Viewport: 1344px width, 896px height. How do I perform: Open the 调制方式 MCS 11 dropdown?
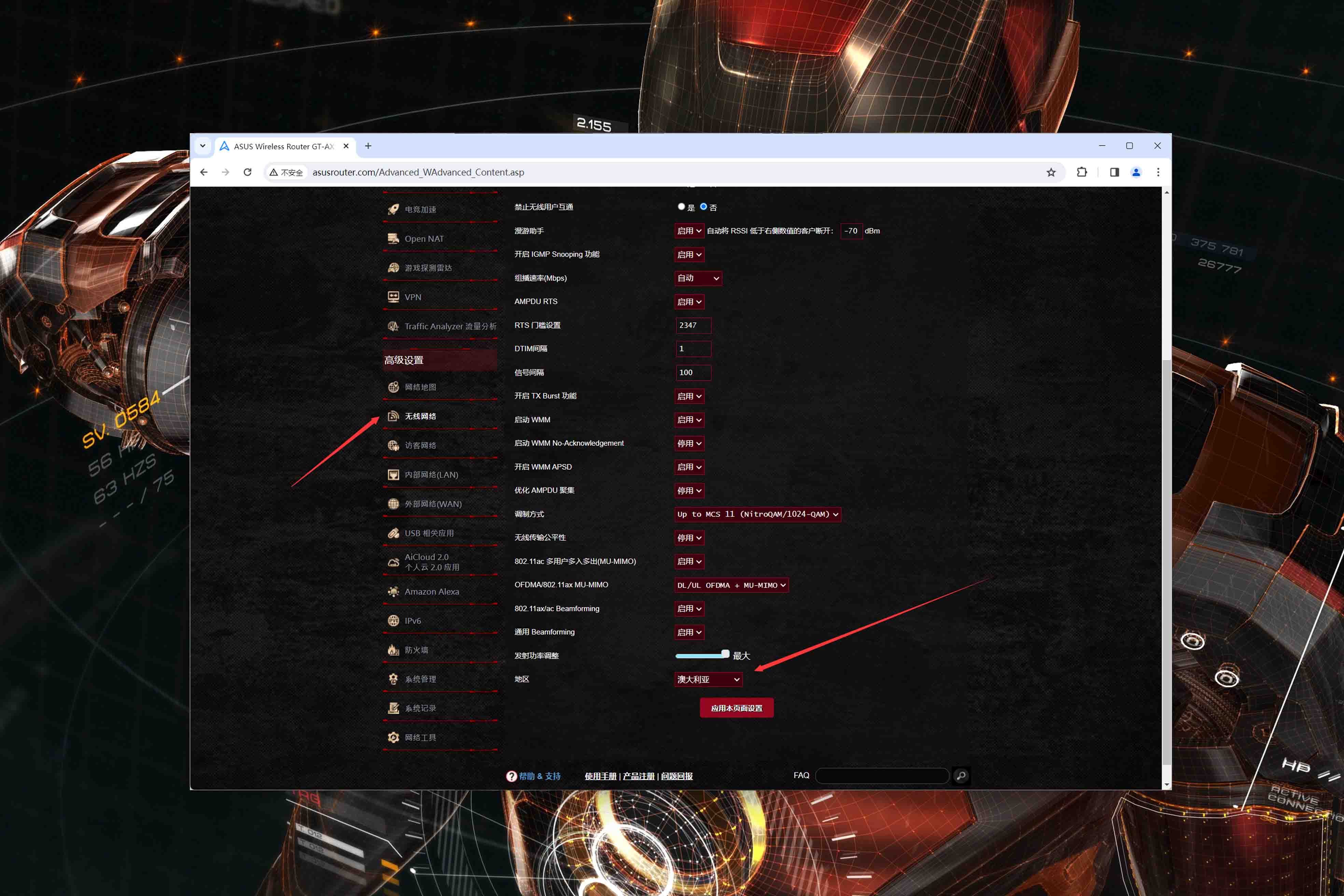tap(758, 514)
